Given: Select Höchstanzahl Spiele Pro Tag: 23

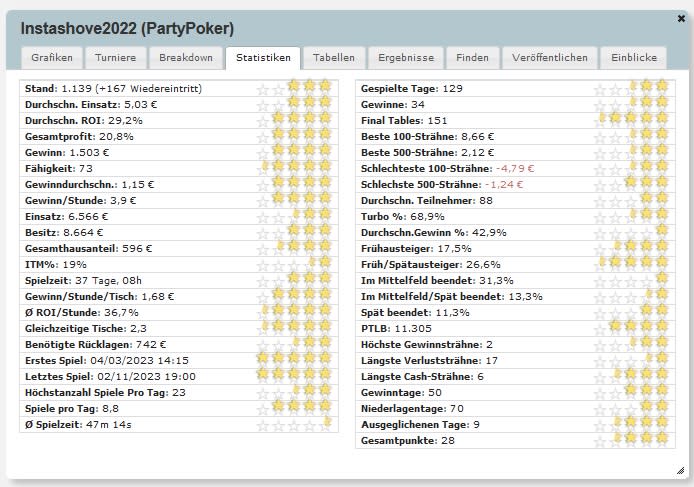Looking at the screenshot, I should [105, 392].
